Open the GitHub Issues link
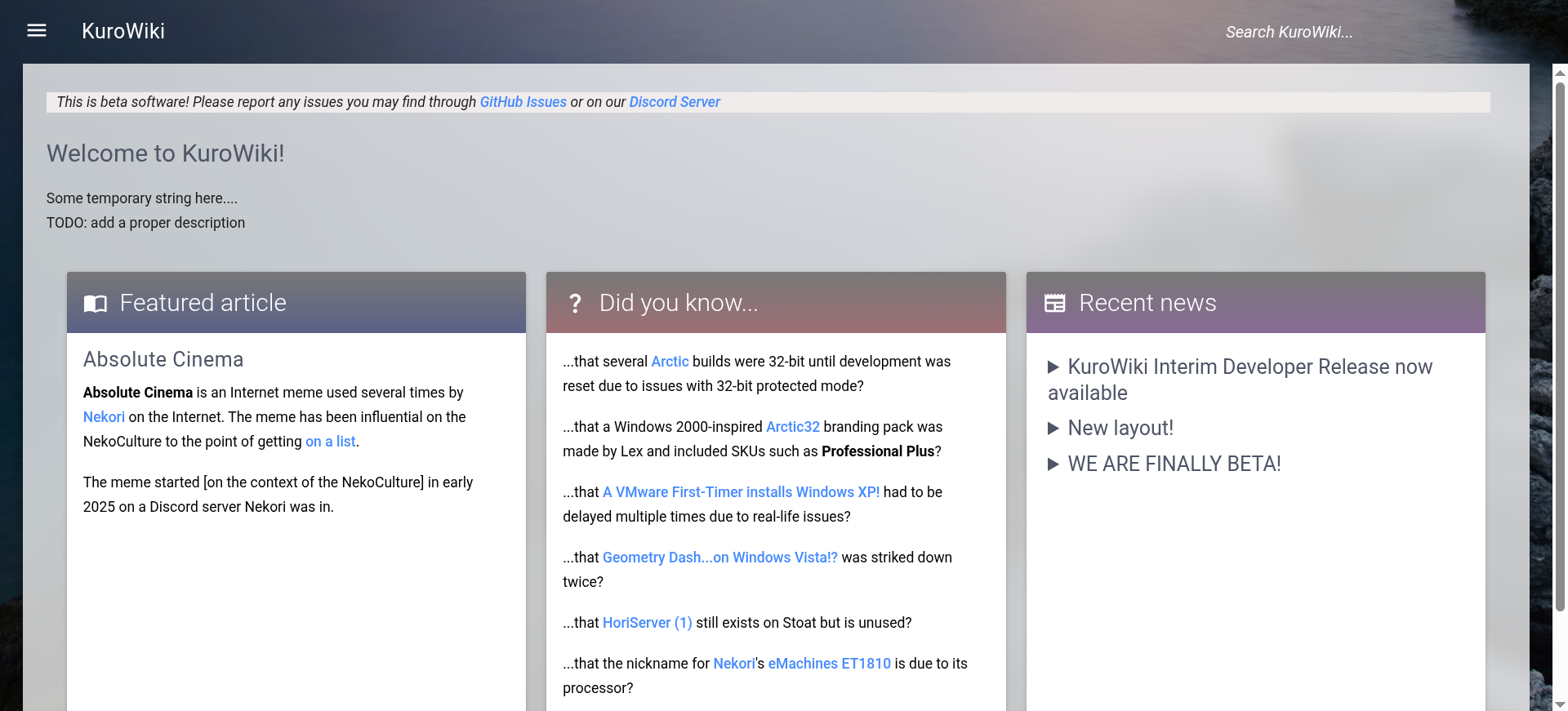 [523, 102]
